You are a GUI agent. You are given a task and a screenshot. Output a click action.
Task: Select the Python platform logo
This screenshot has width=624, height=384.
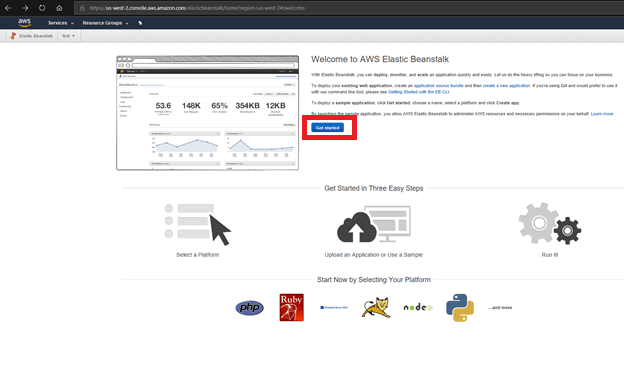click(x=460, y=308)
